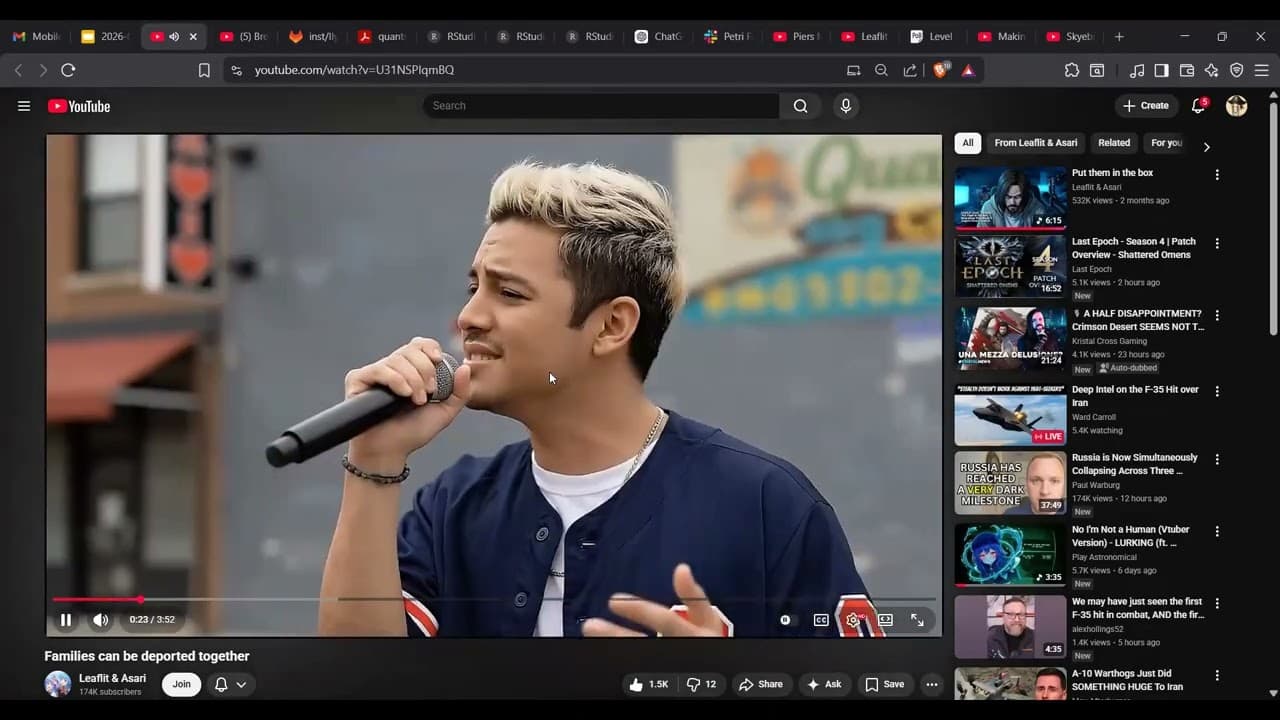Open the more actions ellipsis below the video
The image size is (1280, 720).
pyautogui.click(x=932, y=684)
